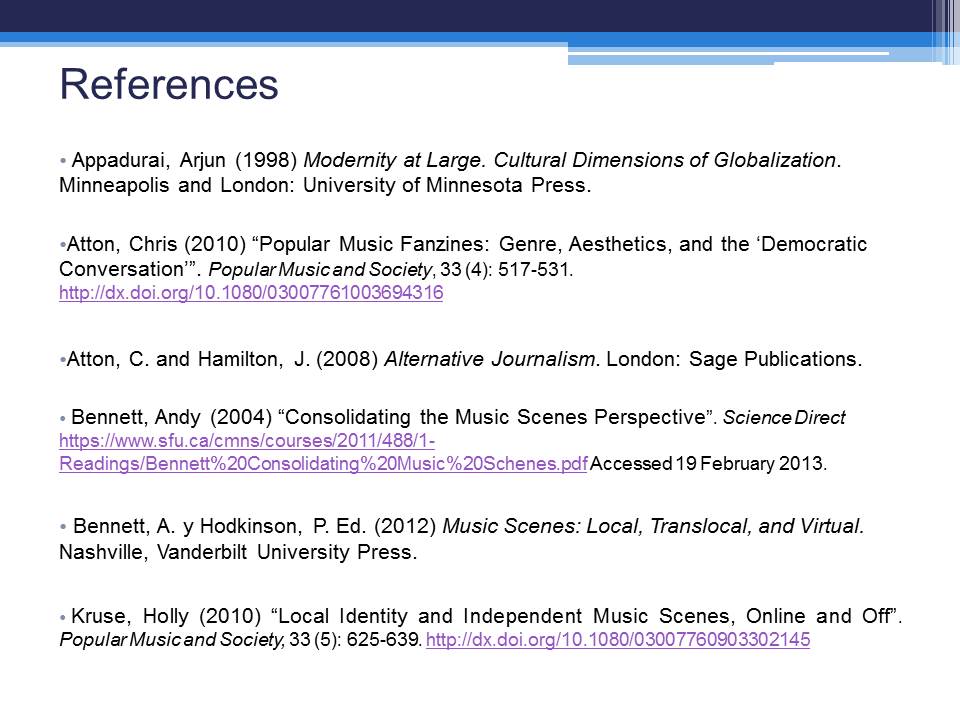960x720 pixels.
Task: Click the sfu.ca courses URL line
Action: click(247, 441)
